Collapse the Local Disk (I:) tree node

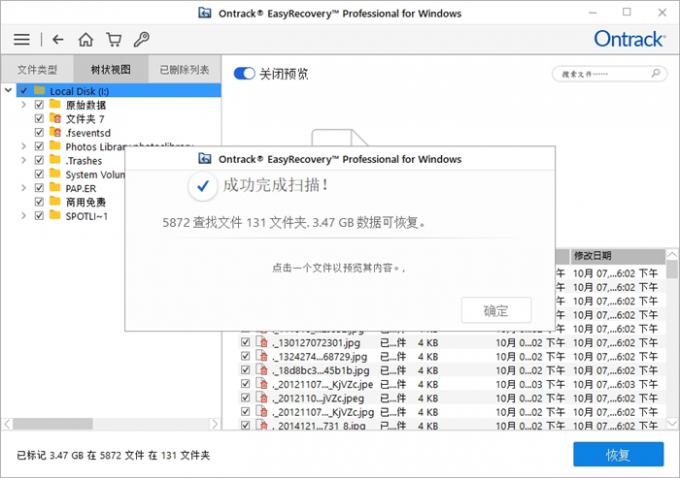click(x=8, y=90)
